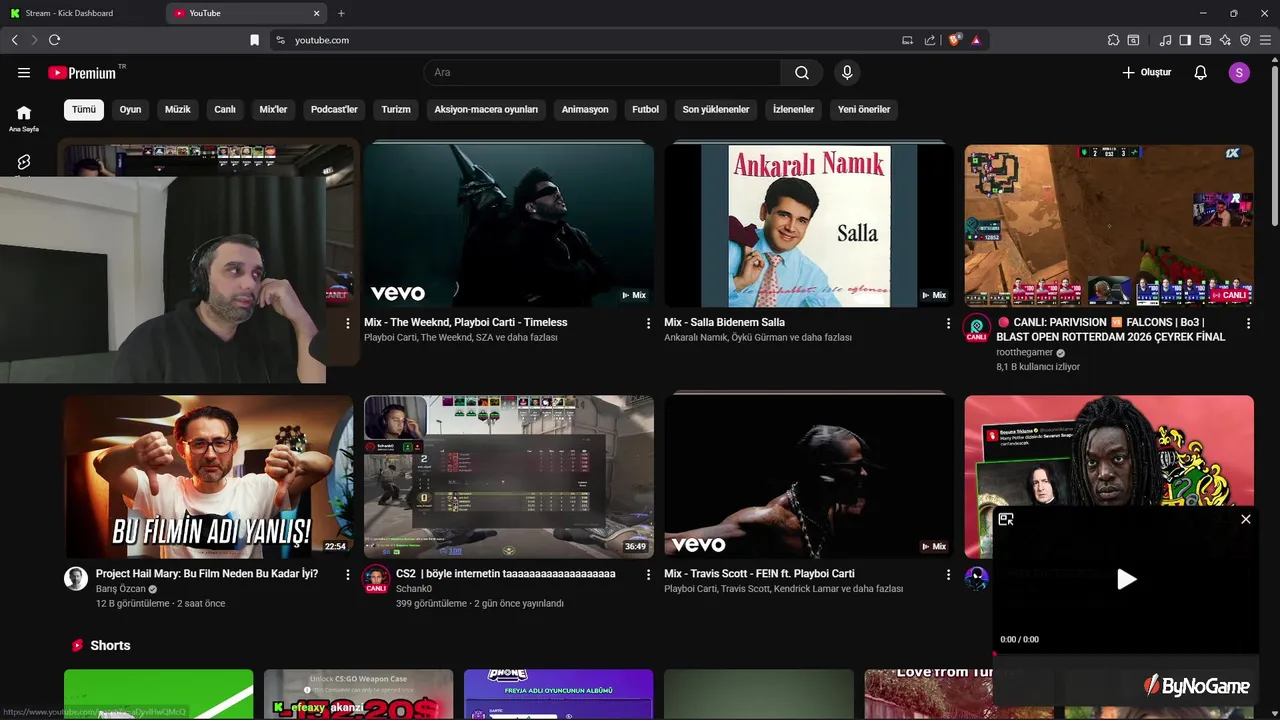Open options for Salla Bidenem Salla mix
The height and width of the screenshot is (720, 1280).
(948, 323)
